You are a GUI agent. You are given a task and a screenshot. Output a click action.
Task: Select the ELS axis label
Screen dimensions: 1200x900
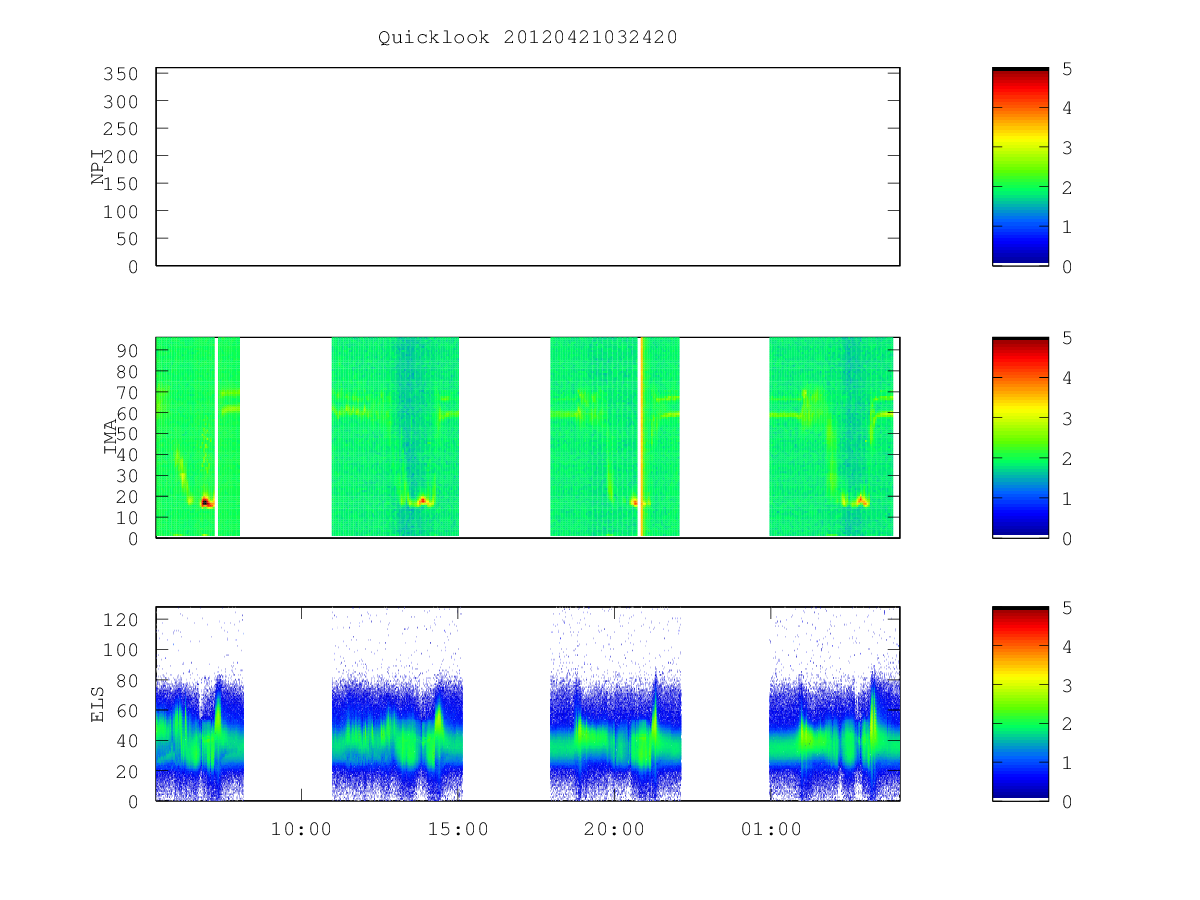point(98,704)
